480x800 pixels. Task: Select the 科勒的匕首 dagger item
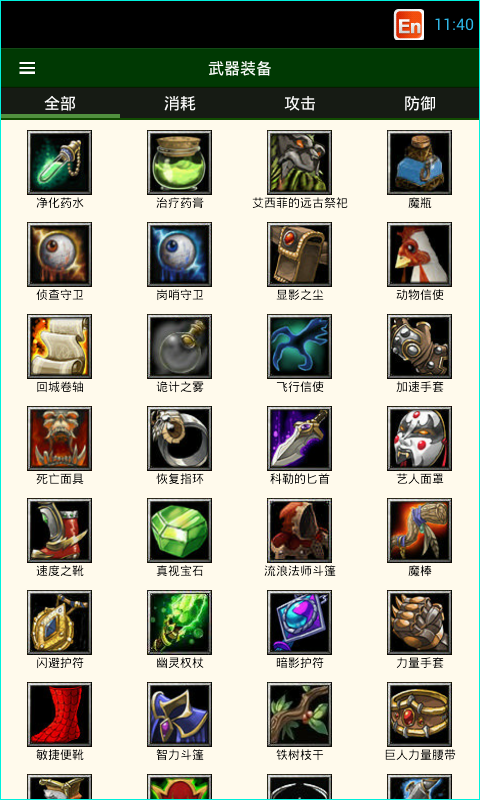tap(299, 438)
